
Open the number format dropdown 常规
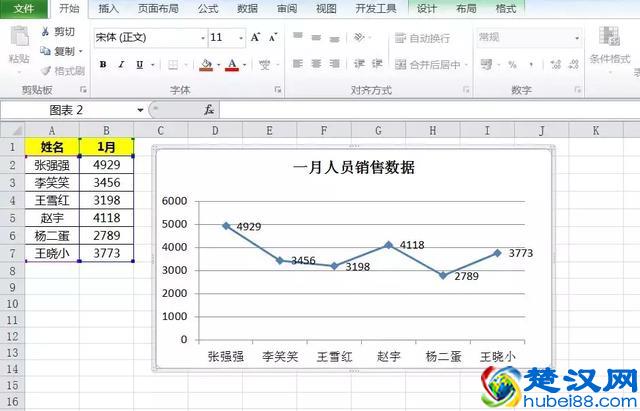[577, 38]
